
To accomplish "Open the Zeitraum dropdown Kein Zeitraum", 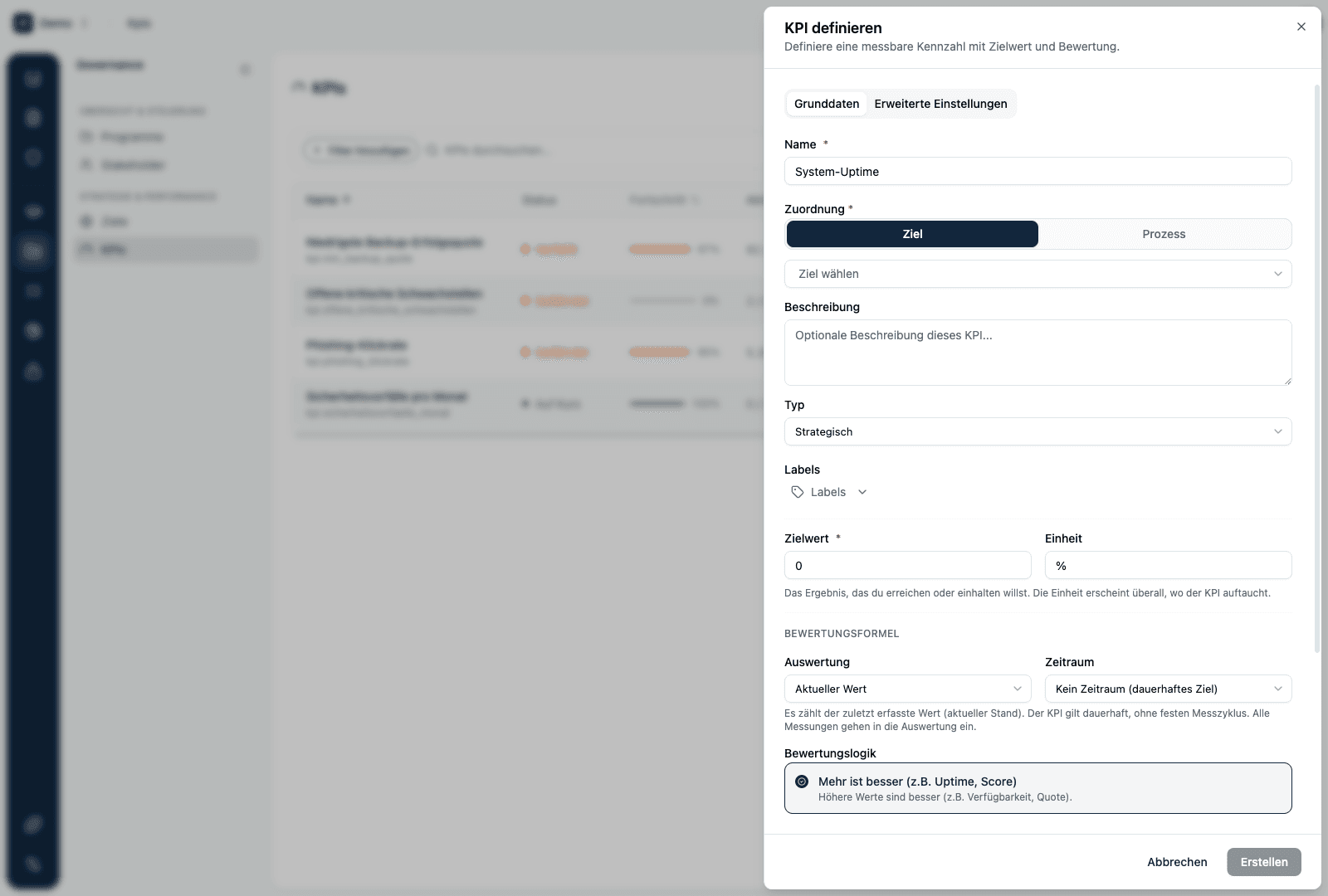I will pos(1168,689).
